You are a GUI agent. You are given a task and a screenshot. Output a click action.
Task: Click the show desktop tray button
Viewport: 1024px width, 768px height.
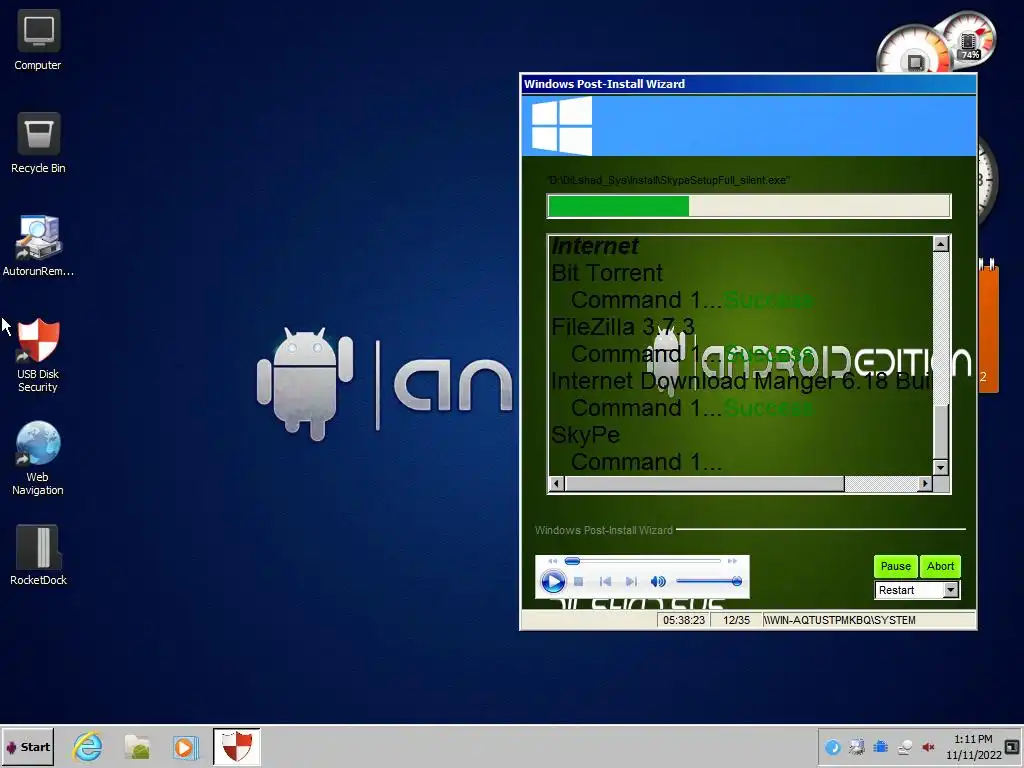click(1012, 747)
